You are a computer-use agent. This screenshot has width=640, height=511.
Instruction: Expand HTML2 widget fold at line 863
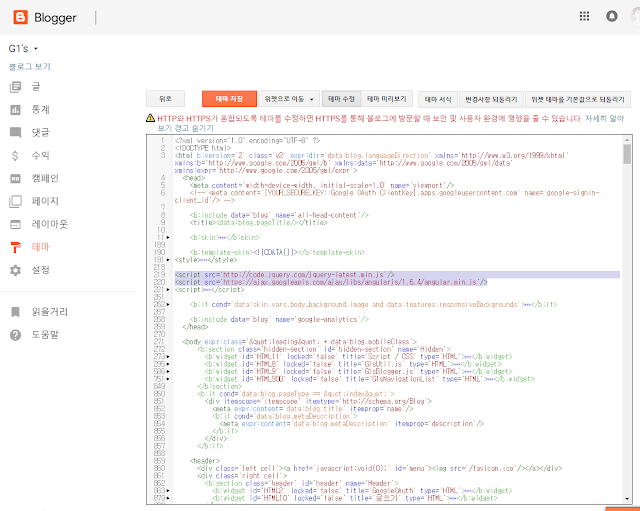tap(168, 491)
